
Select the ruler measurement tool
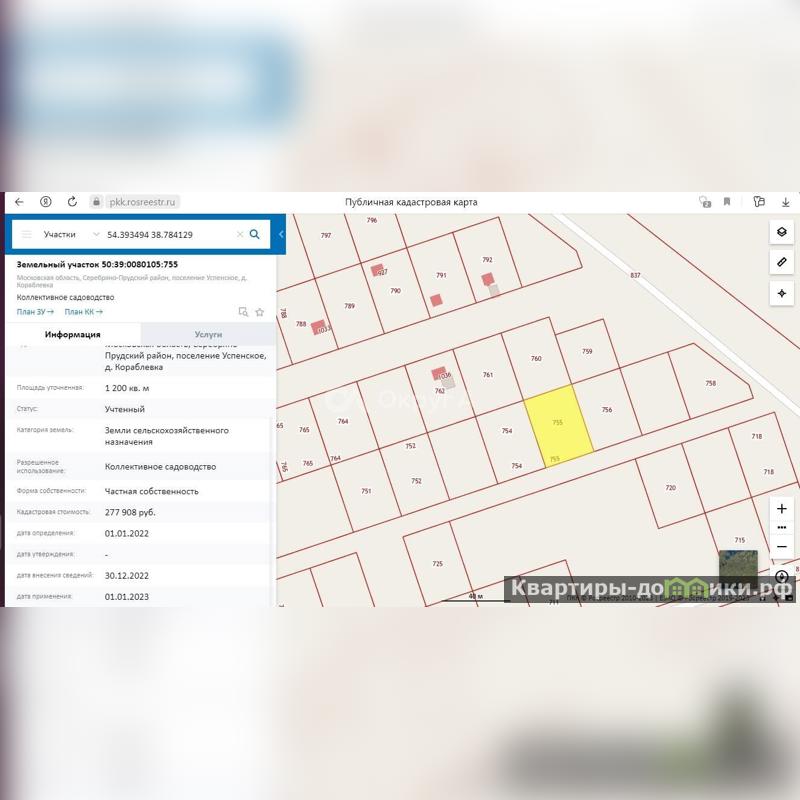[x=782, y=262]
